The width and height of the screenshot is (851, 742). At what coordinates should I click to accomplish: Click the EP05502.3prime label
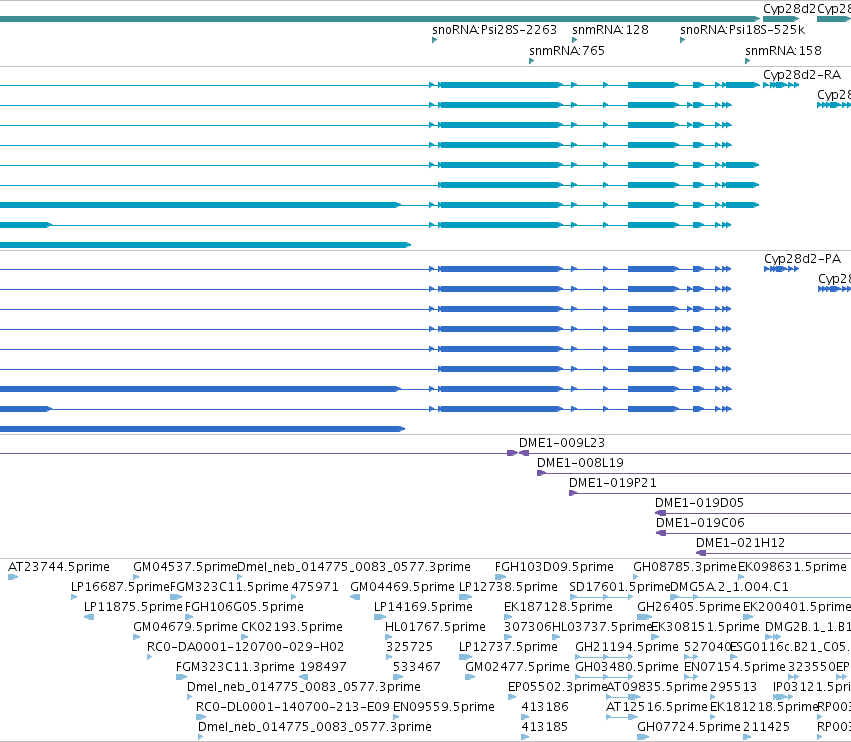pyautogui.click(x=557, y=687)
